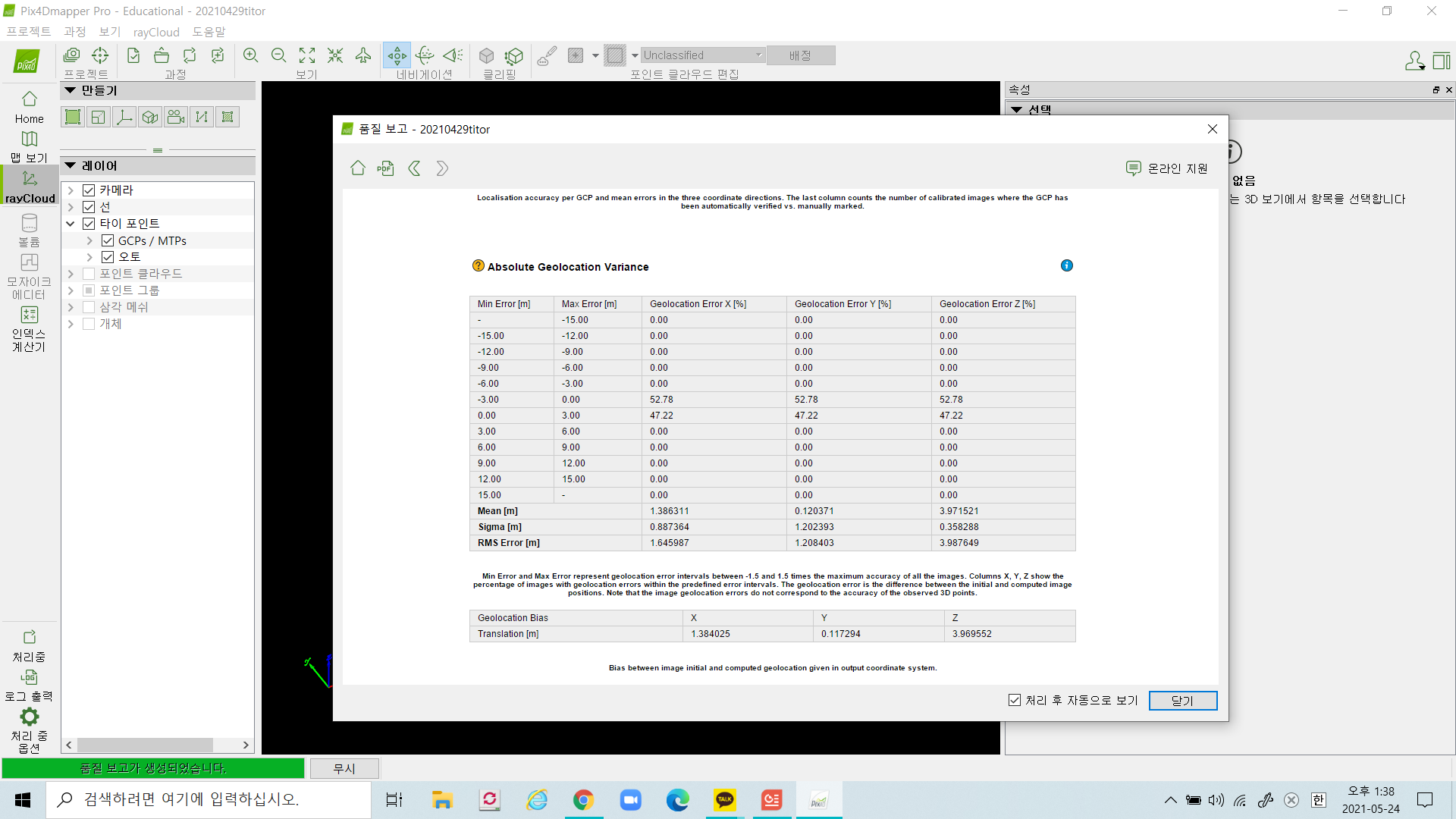The width and height of the screenshot is (1456, 819).
Task: Click the 닫기 button in report dialog
Action: (1182, 700)
